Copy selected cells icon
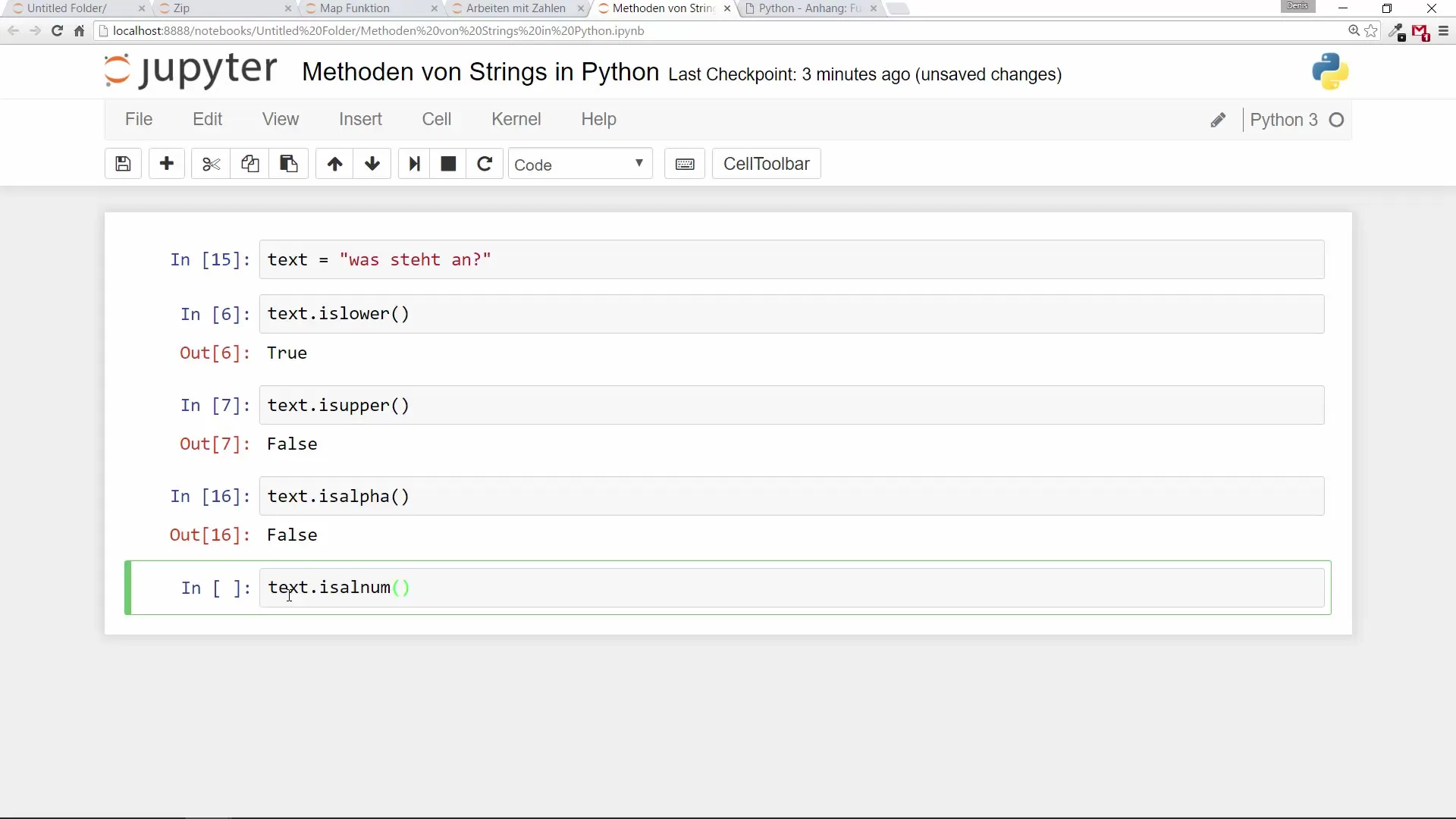Image resolution: width=1456 pixels, height=819 pixels. tap(249, 164)
